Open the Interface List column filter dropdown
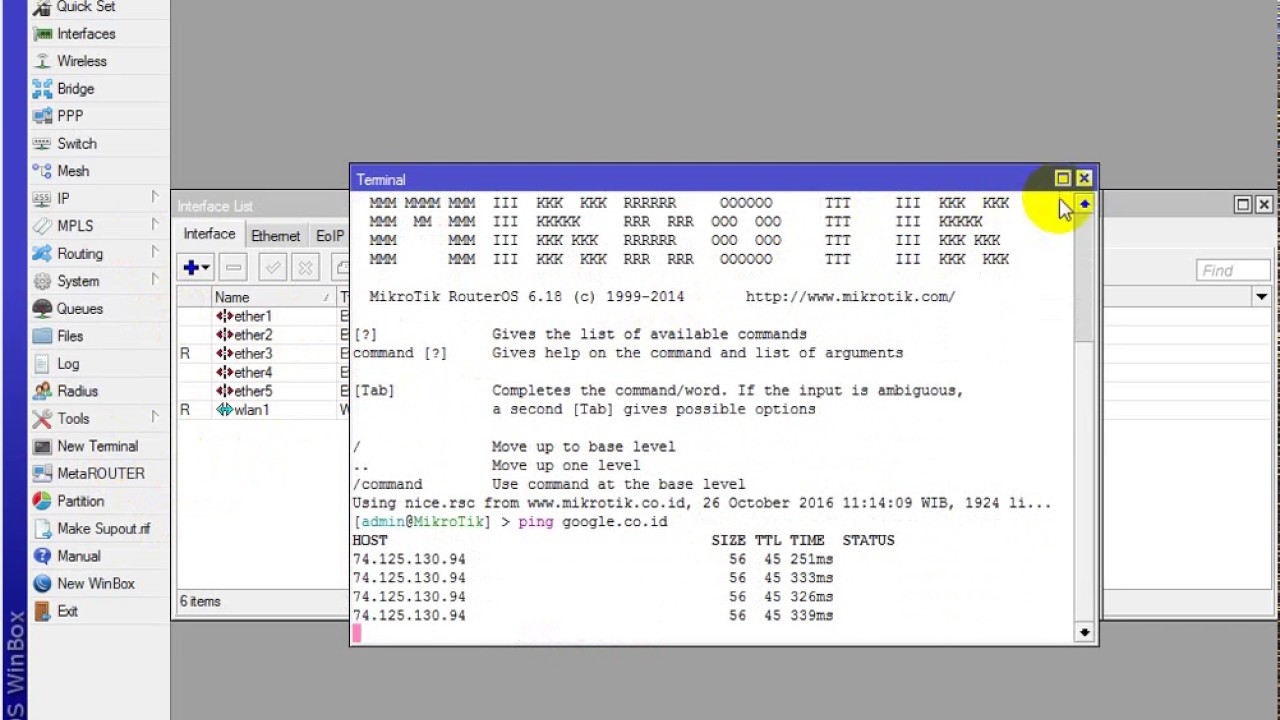Viewport: 1280px width, 720px height. pyautogui.click(x=1261, y=296)
